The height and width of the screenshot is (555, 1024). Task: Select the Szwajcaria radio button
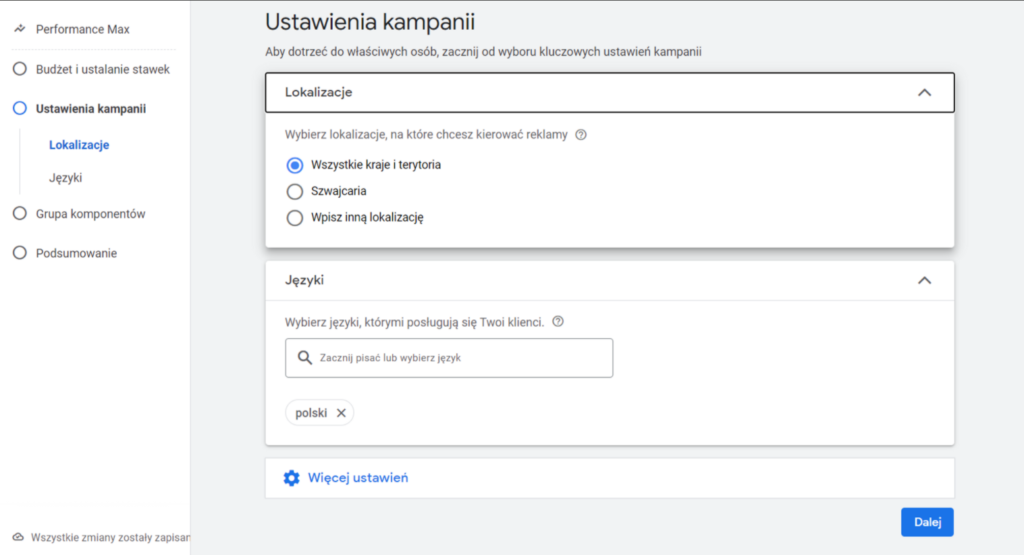pyautogui.click(x=295, y=191)
